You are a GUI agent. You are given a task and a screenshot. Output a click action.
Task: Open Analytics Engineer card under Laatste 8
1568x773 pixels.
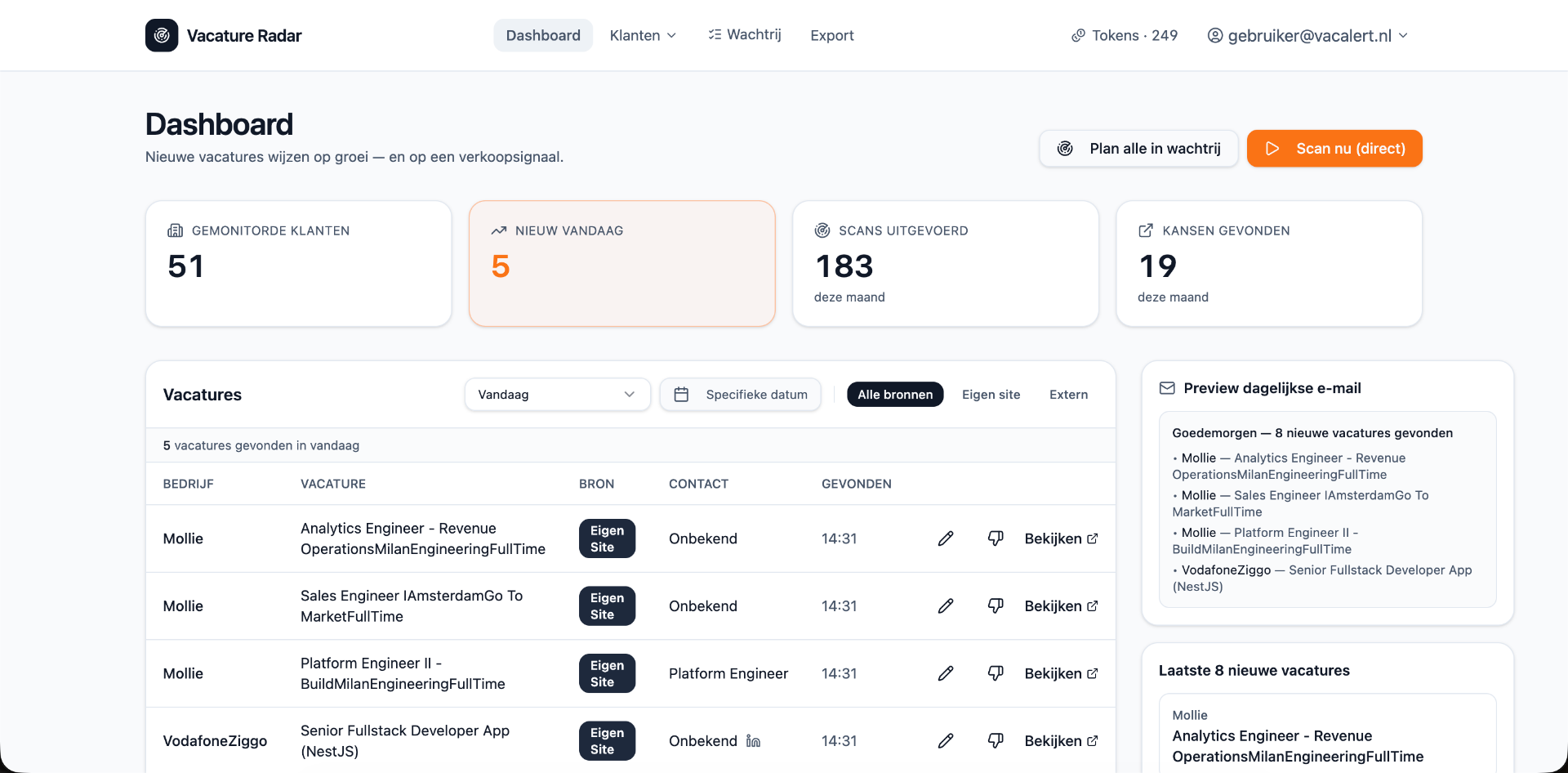point(1328,734)
